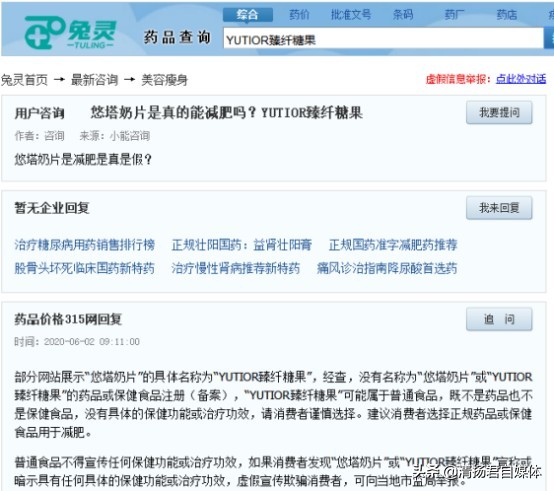Go to 兔灵首页 breadcrumb link
Viewport: 554px width, 491px height.
[x=24, y=80]
